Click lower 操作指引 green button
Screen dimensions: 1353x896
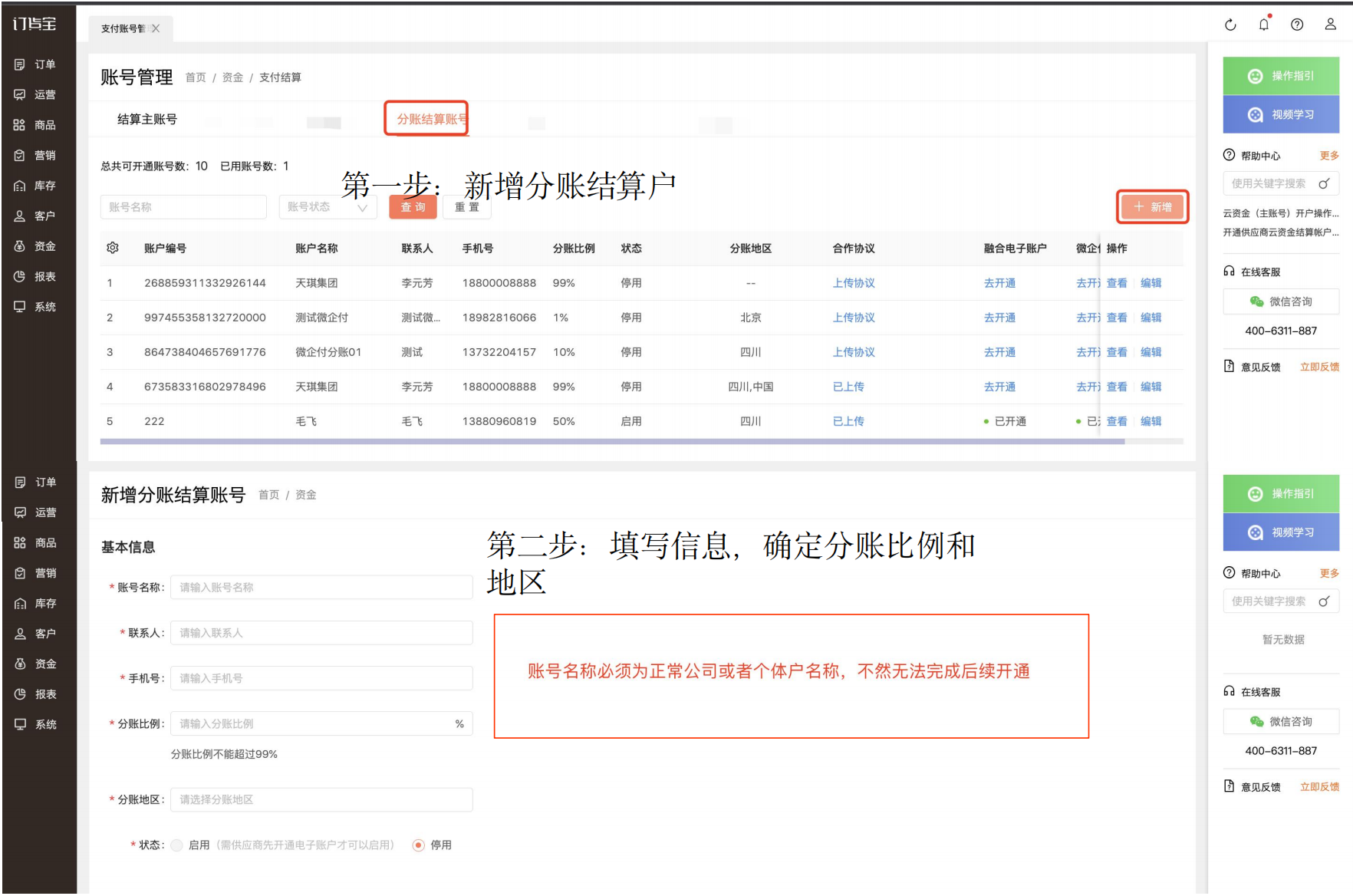(1281, 494)
